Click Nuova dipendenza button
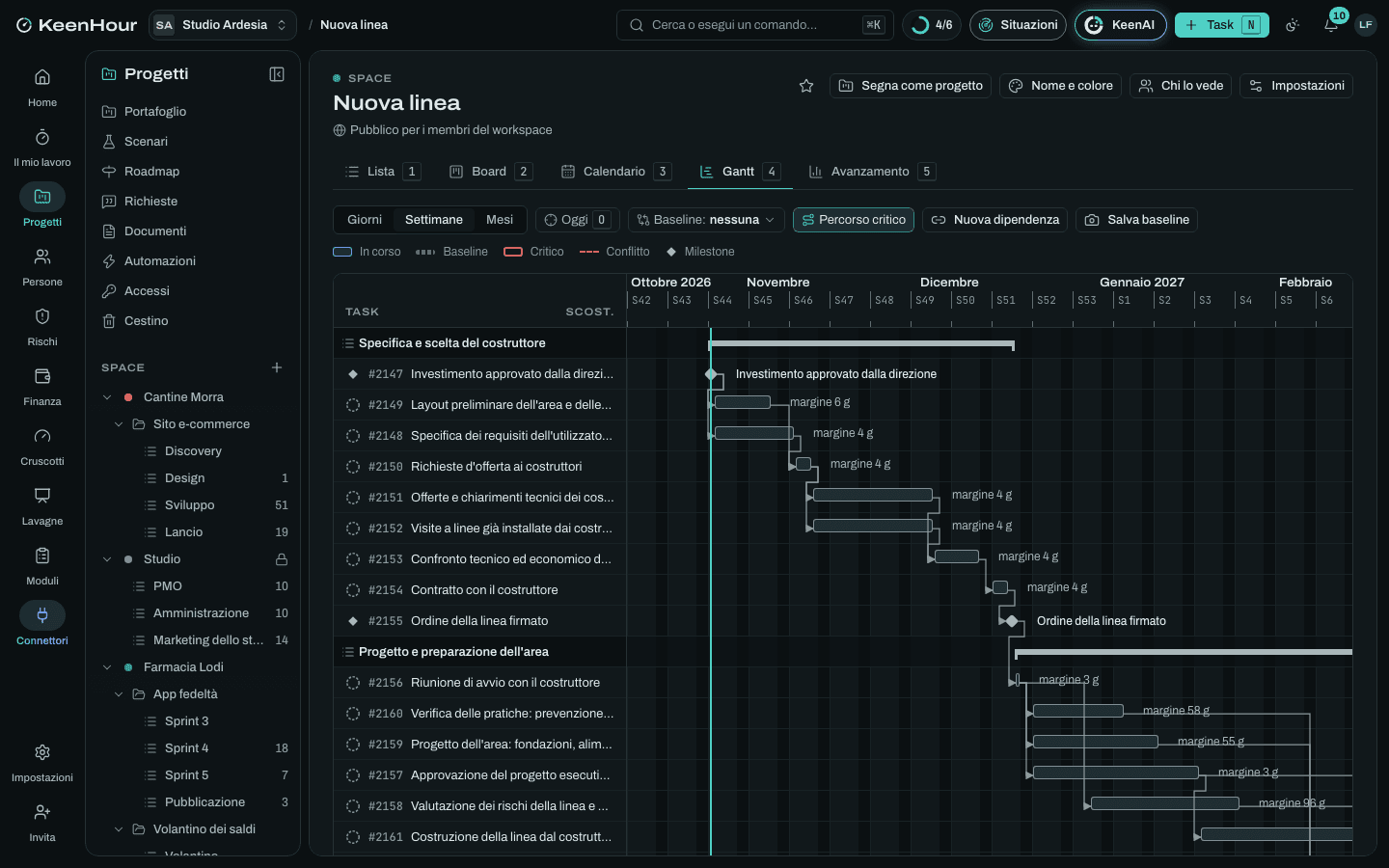The width and height of the screenshot is (1389, 868). (x=994, y=220)
